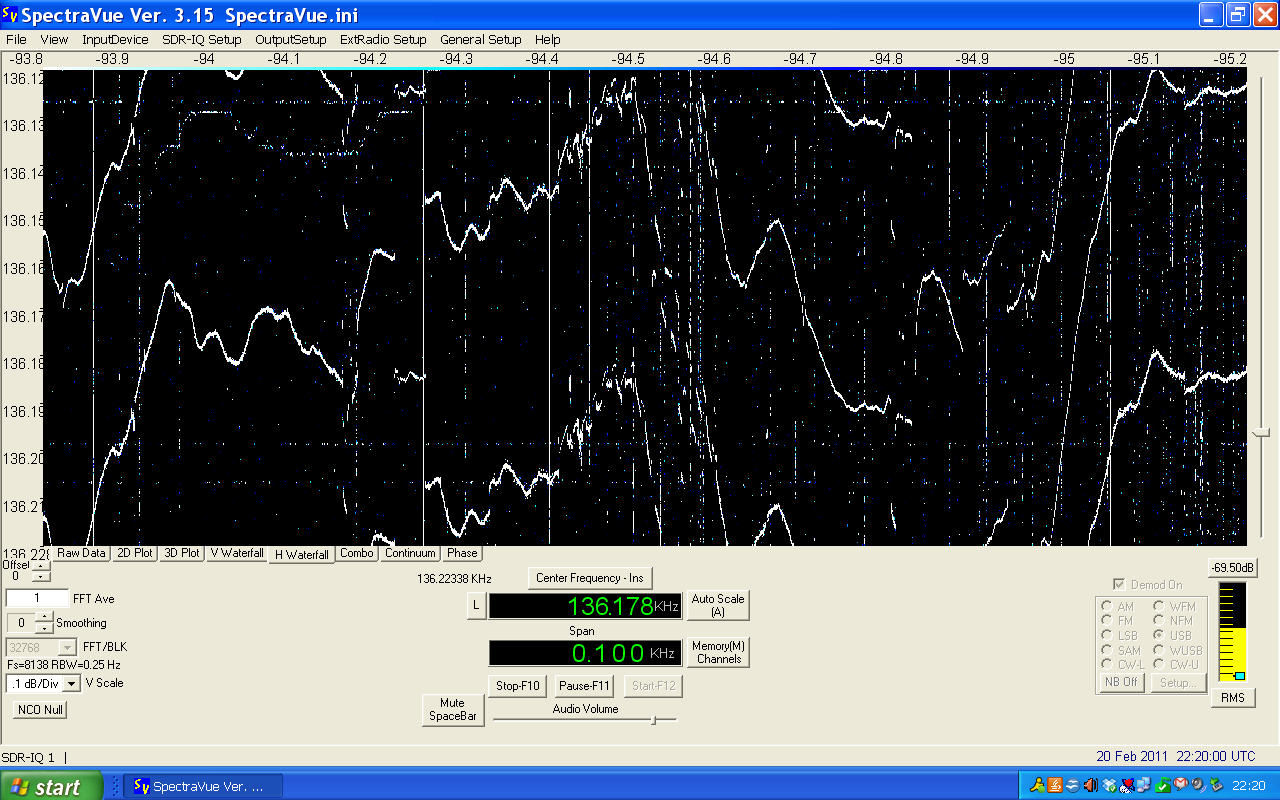The image size is (1280, 800).
Task: Select the SAM radio button
Action: point(1106,650)
